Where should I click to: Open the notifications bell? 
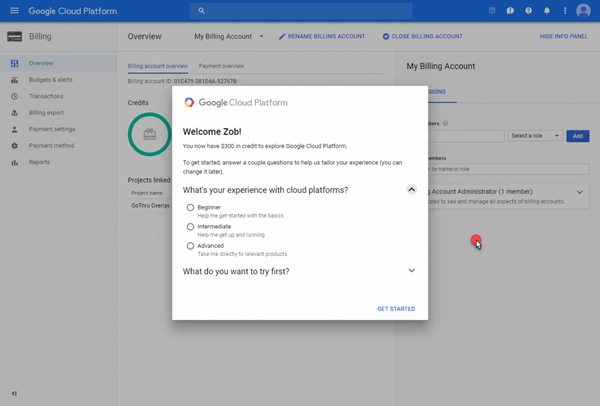click(546, 10)
